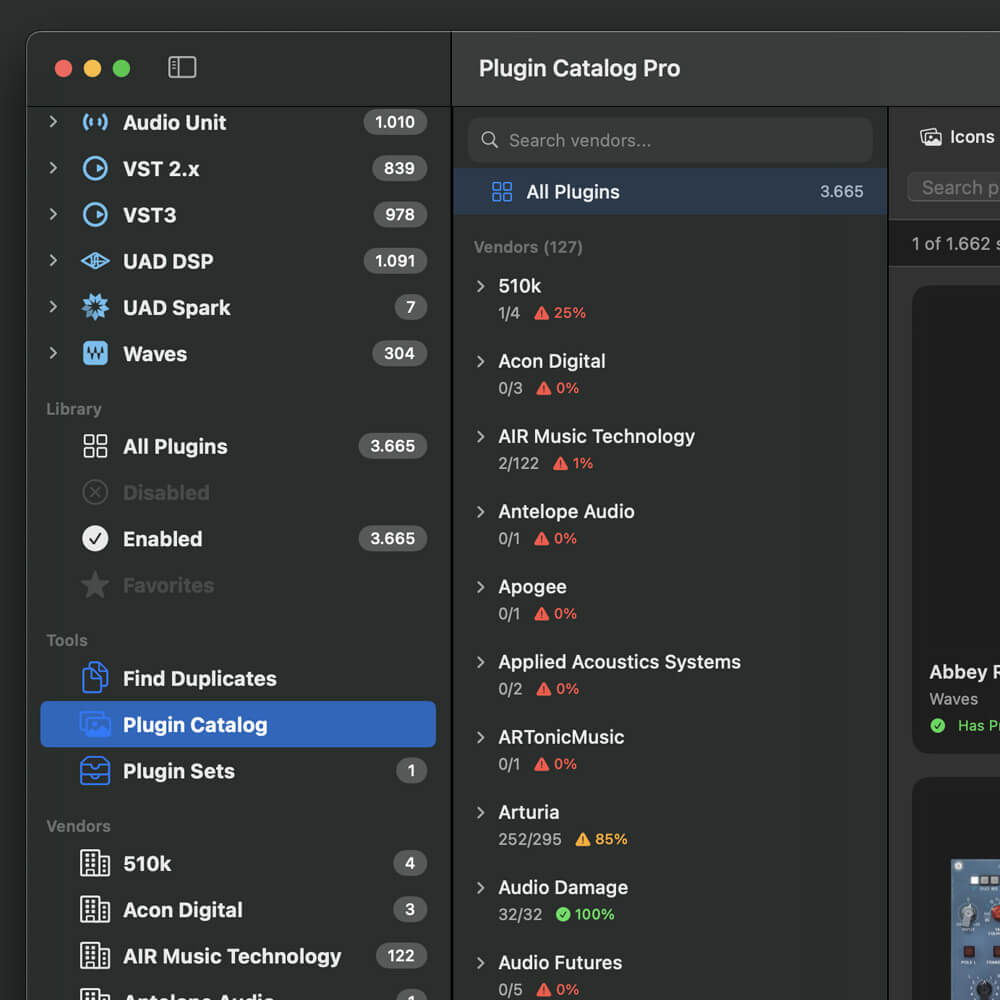
Task: Click the green check icon next to 100%
Action: 563,915
